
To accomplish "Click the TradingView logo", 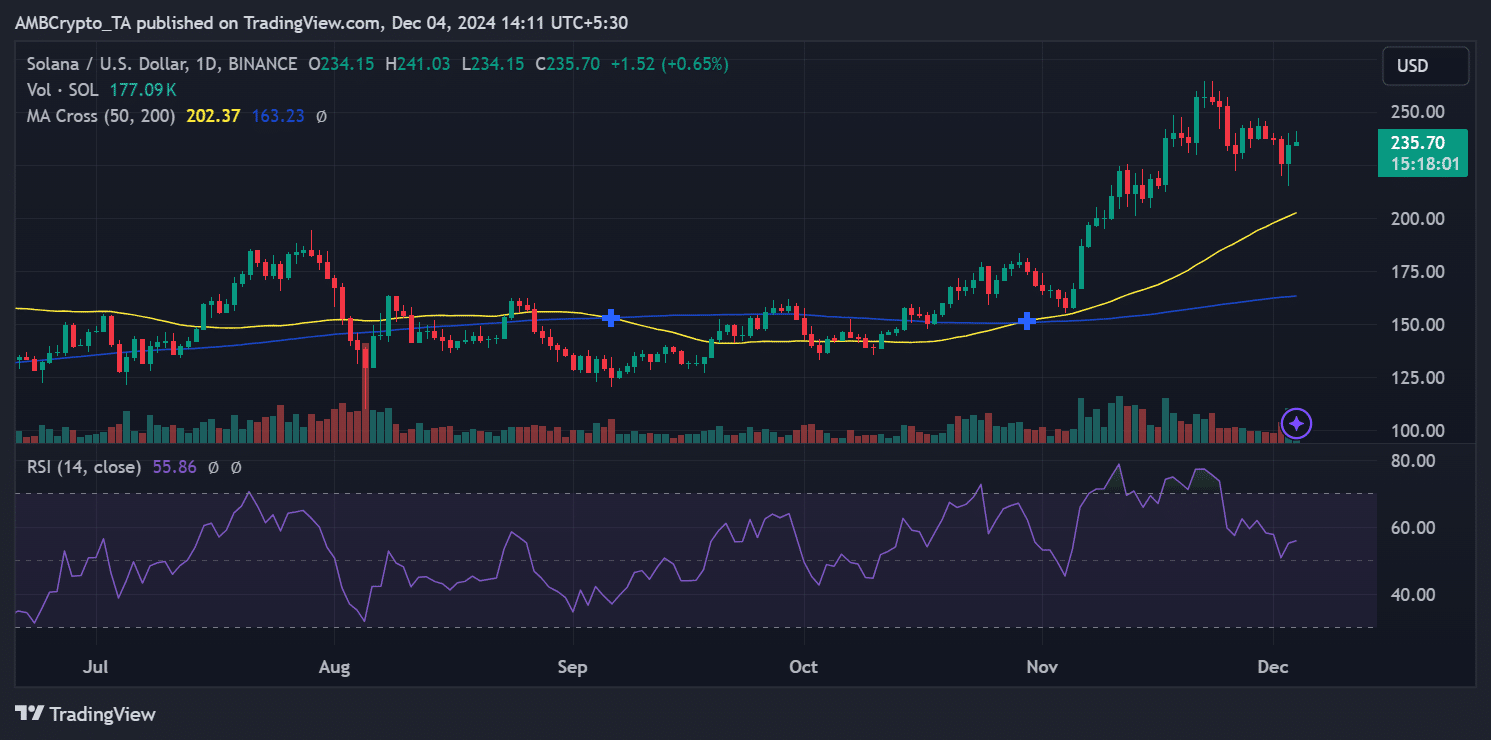I will 85,714.
